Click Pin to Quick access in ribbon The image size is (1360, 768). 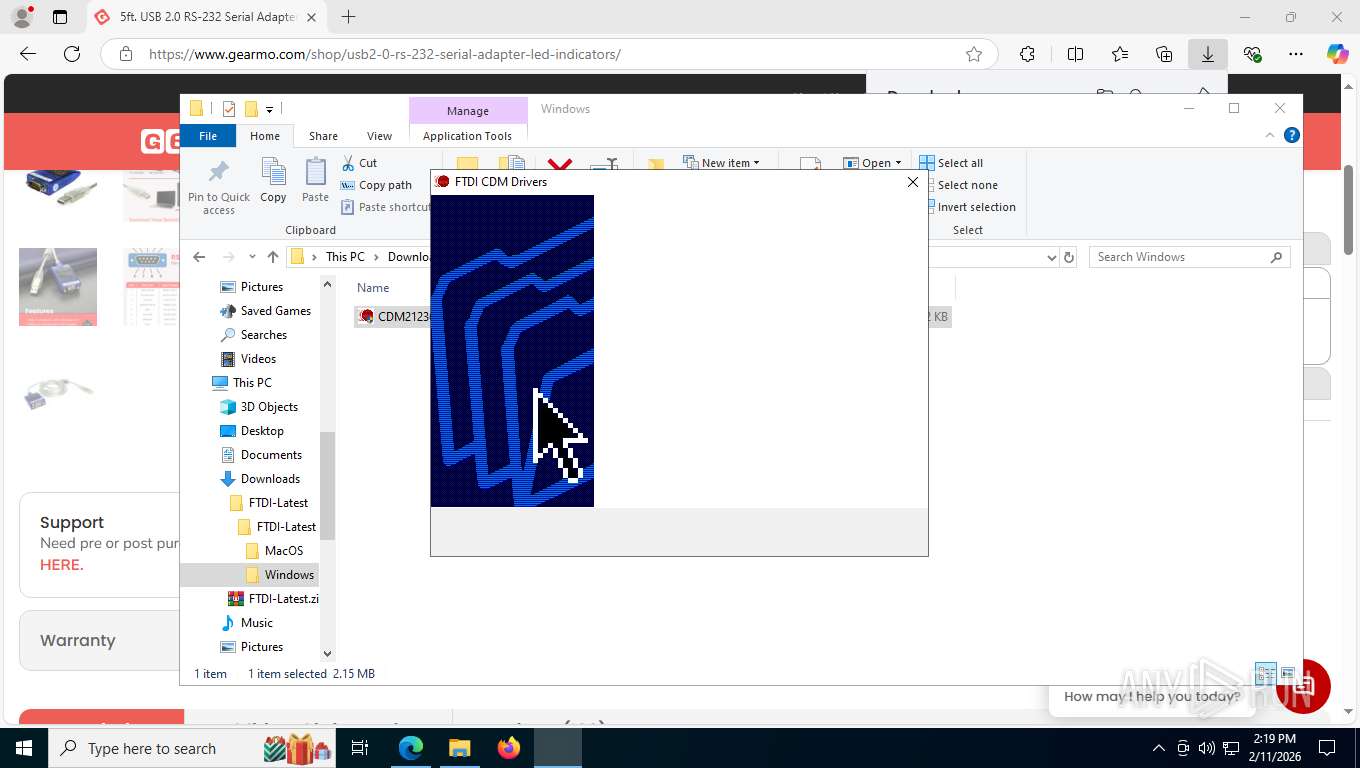[219, 187]
